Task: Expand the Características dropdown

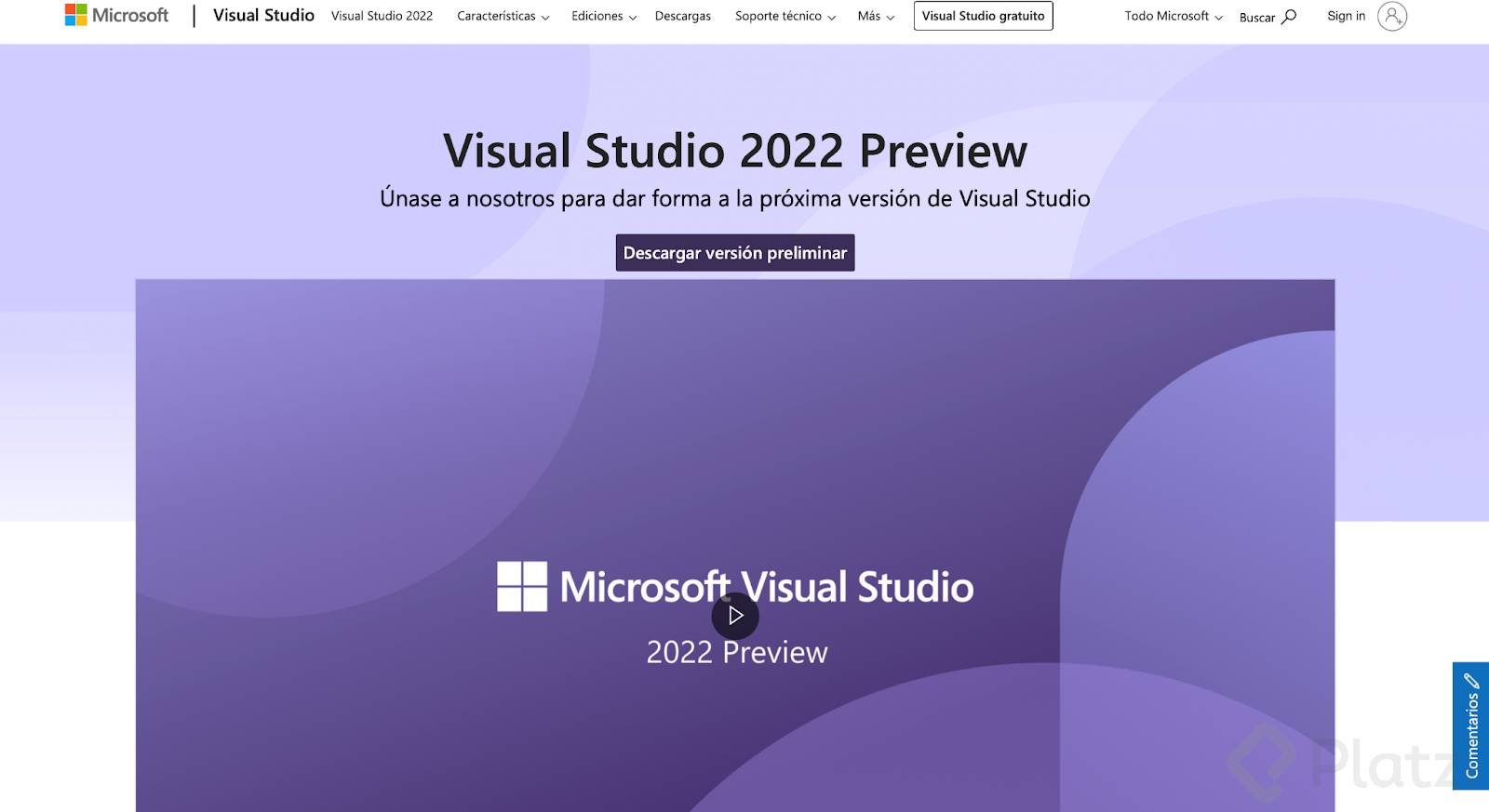Action: (503, 16)
